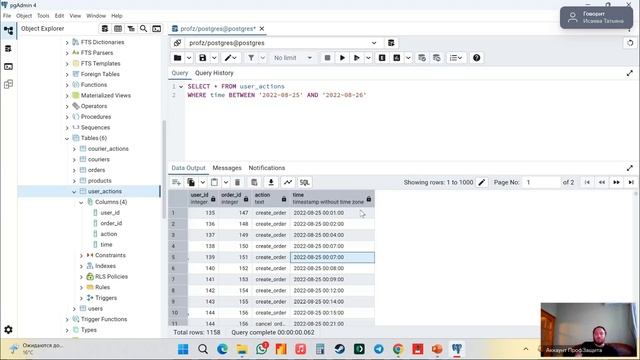Expand the Triggers node

81,298
